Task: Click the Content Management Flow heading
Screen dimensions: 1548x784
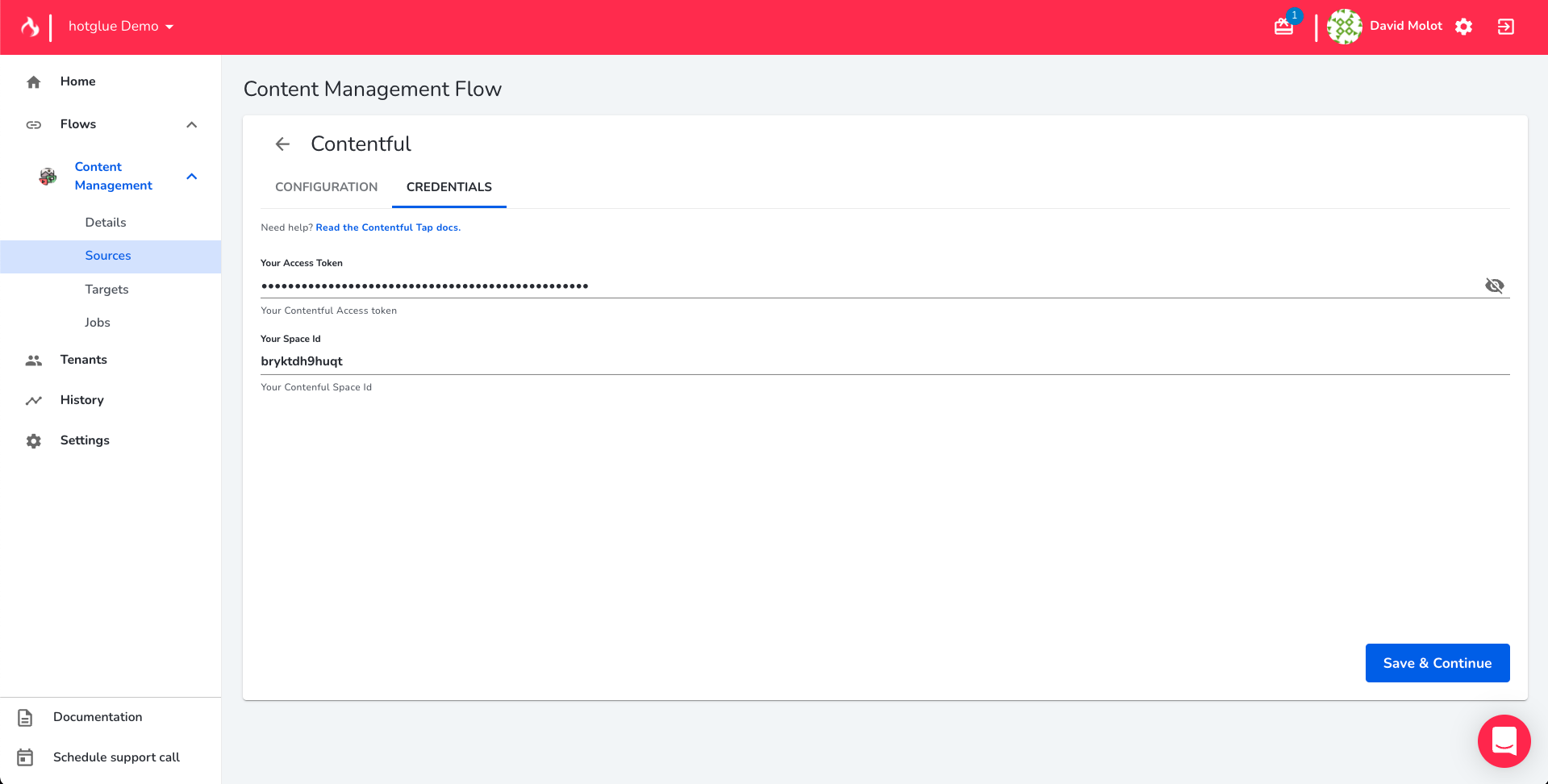Action: (x=373, y=89)
